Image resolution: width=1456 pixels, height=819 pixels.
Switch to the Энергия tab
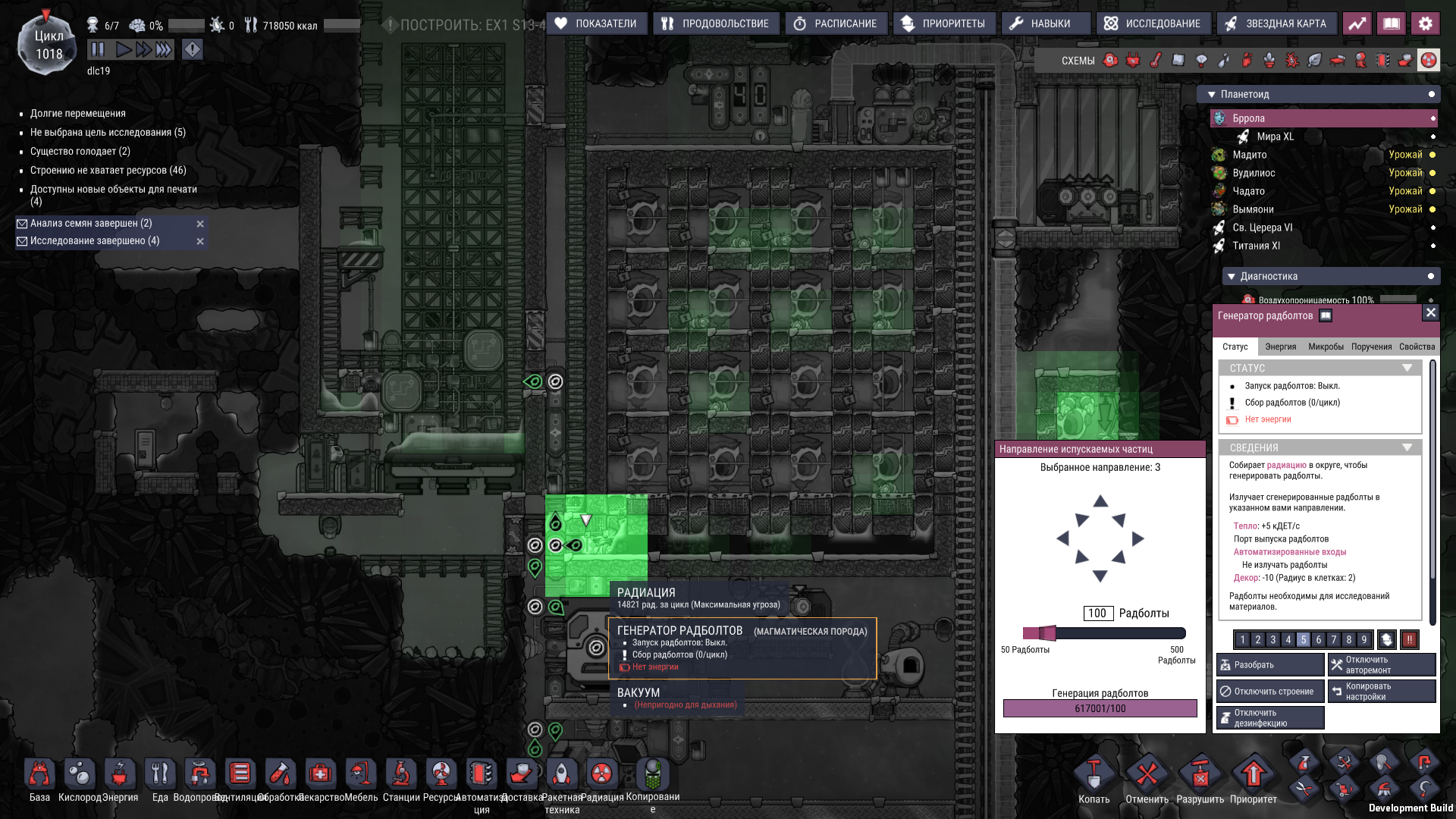click(x=1280, y=347)
